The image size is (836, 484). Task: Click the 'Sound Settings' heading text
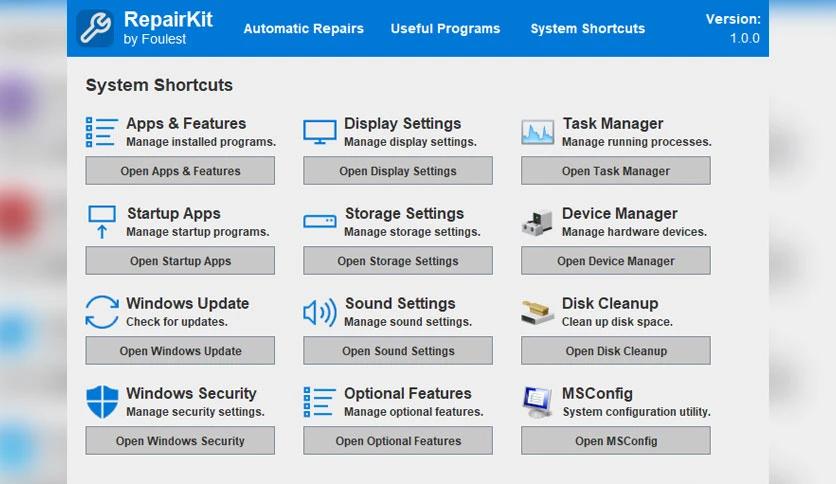coord(400,304)
